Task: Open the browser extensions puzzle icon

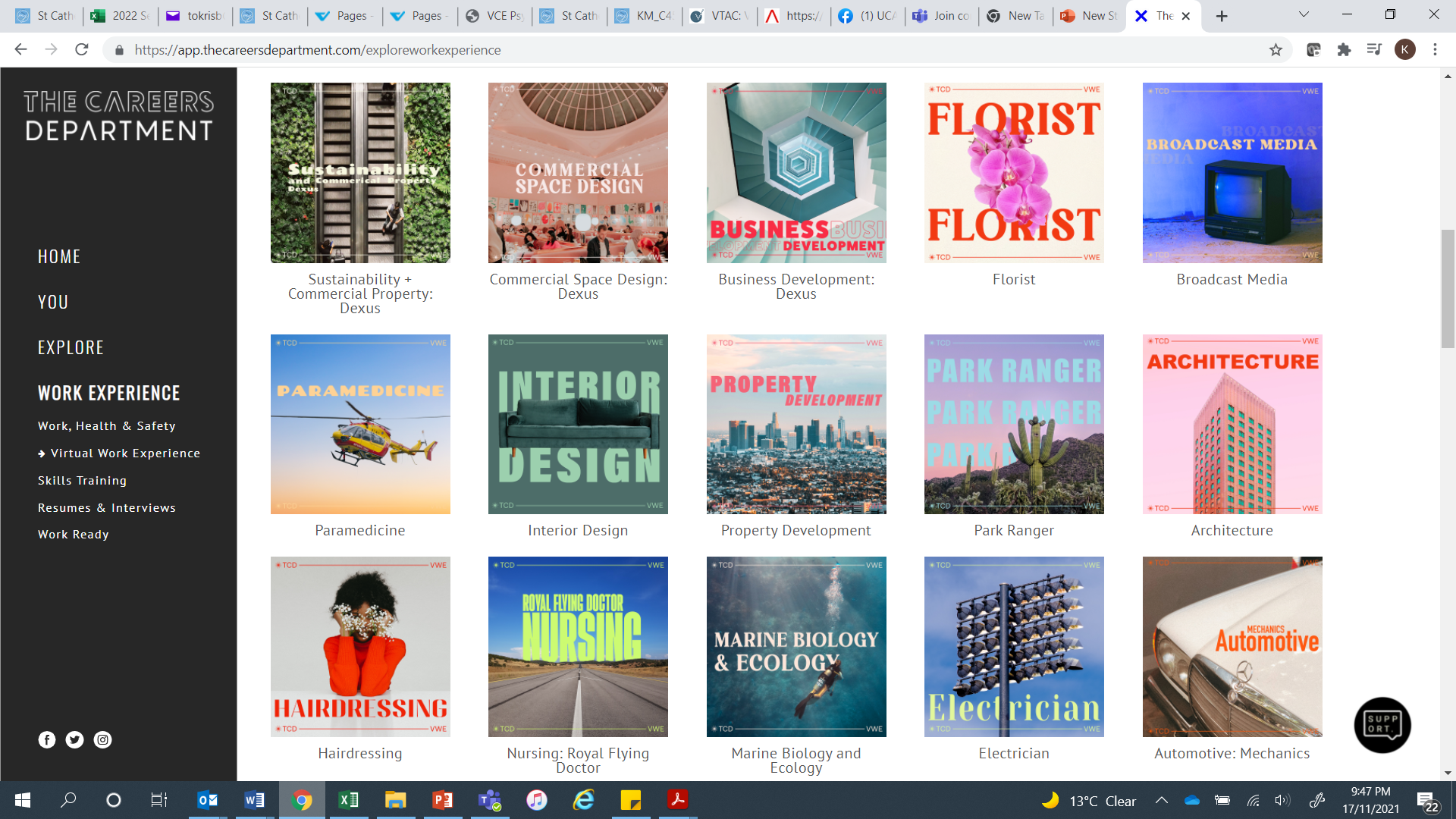Action: point(1344,50)
